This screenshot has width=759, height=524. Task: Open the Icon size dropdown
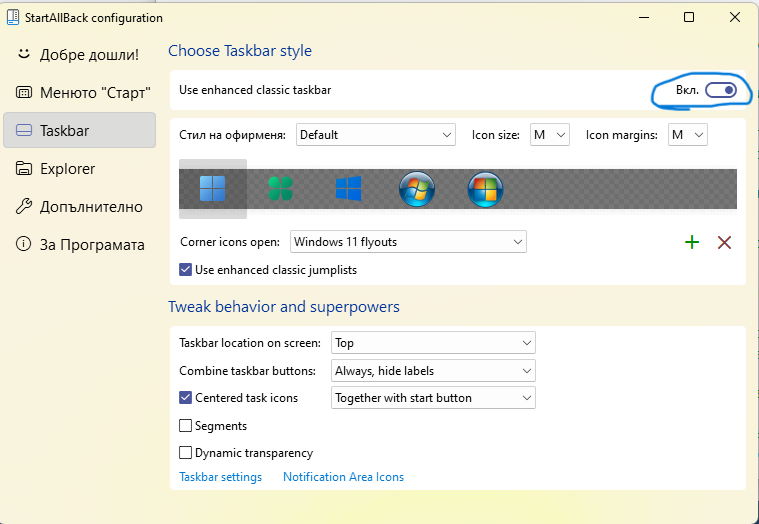click(550, 135)
